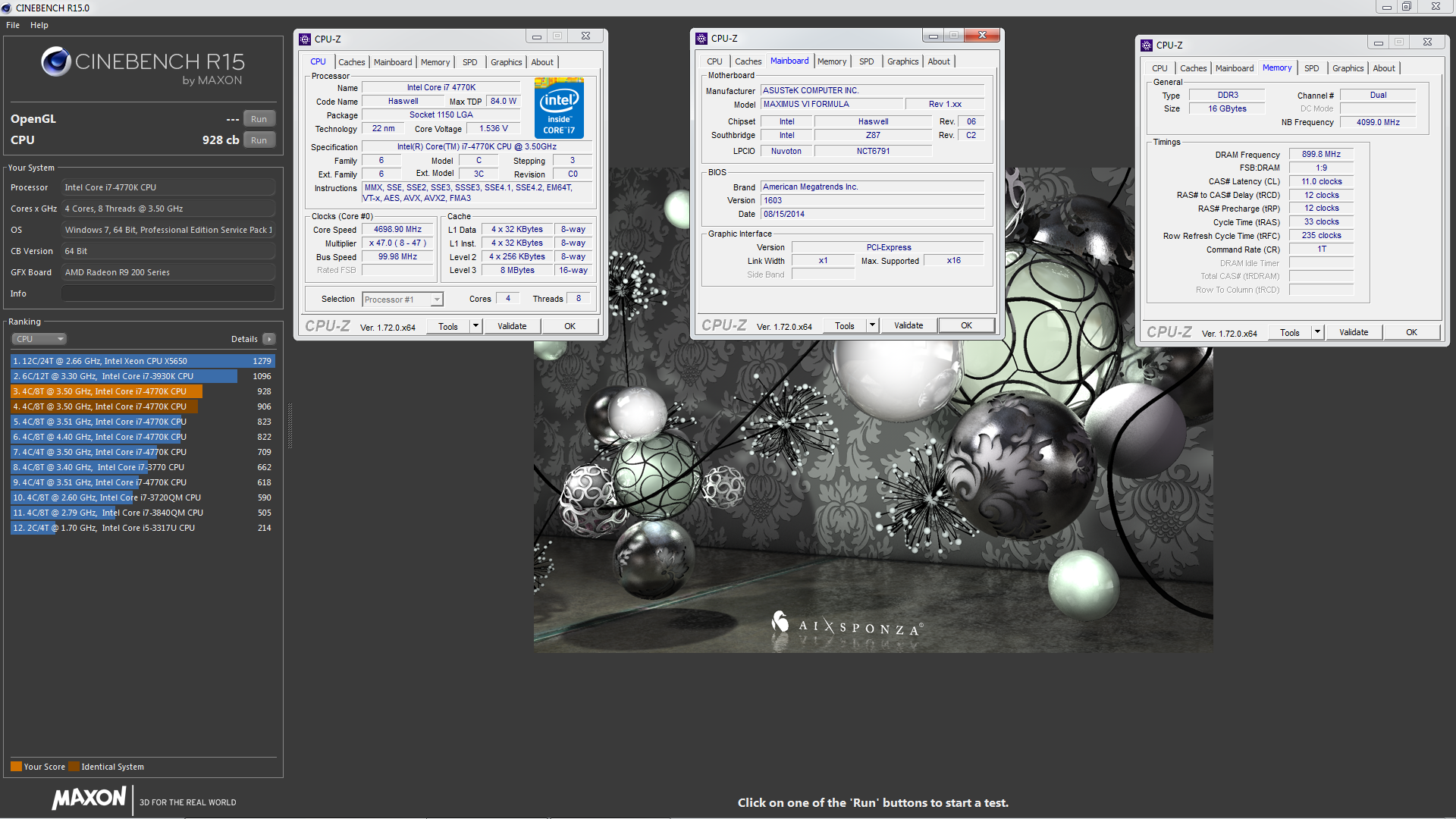Open Mainboard tab in Memory CPU-Z window
This screenshot has height=819, width=1456.
coord(1235,68)
